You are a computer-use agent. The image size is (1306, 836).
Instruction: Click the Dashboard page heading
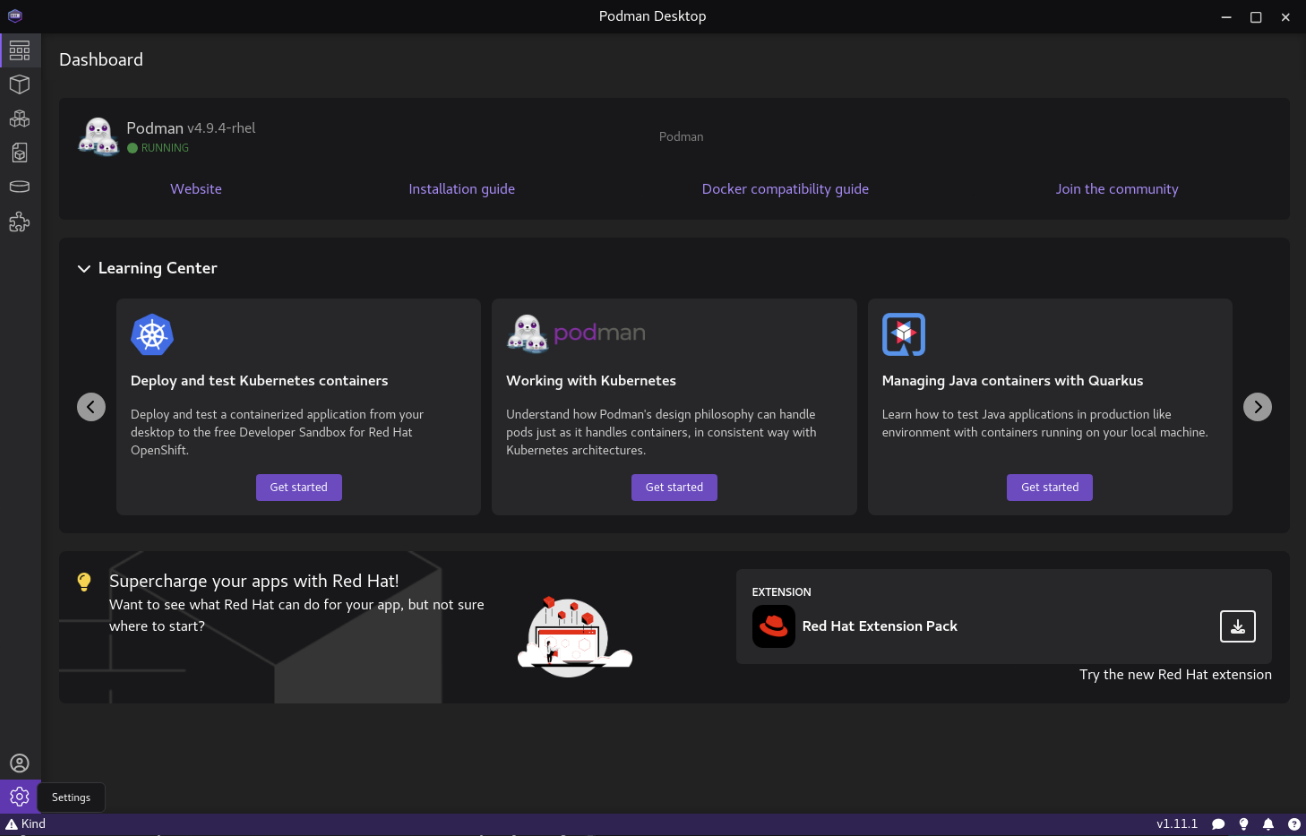pyautogui.click(x=101, y=60)
